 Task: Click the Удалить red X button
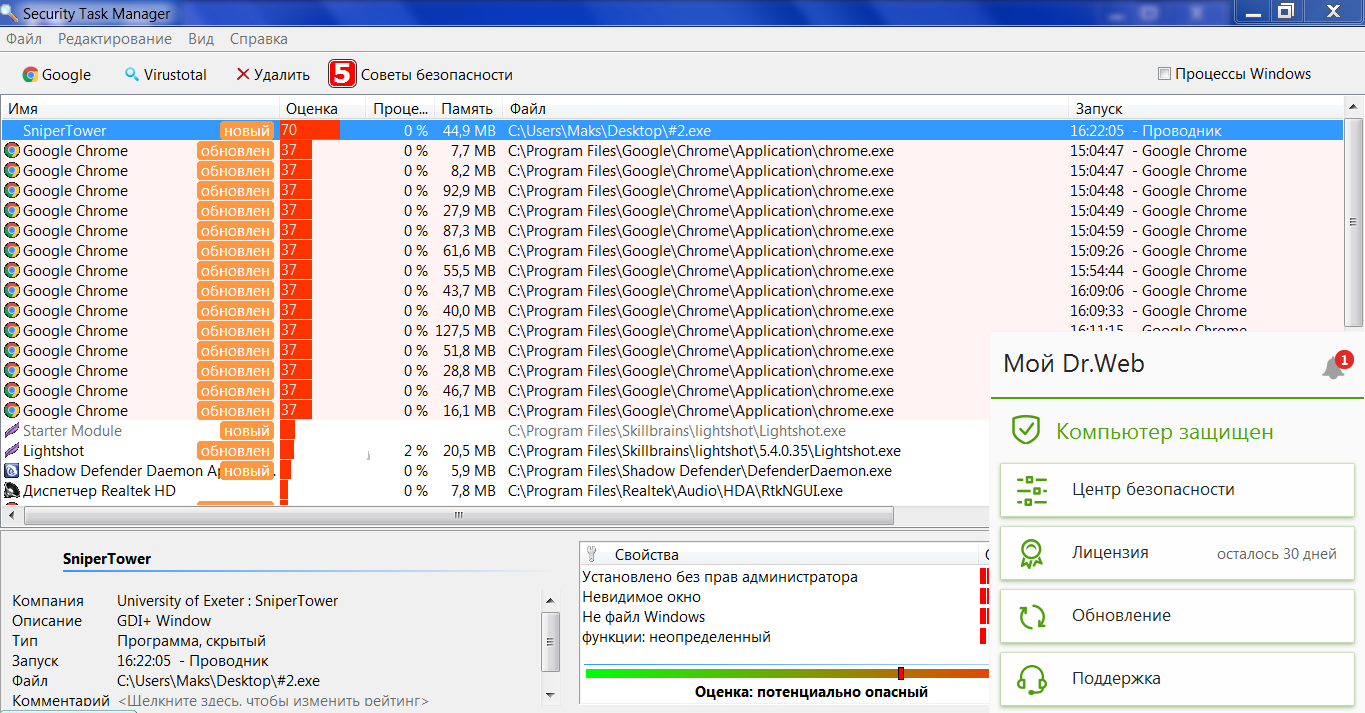[x=273, y=75]
